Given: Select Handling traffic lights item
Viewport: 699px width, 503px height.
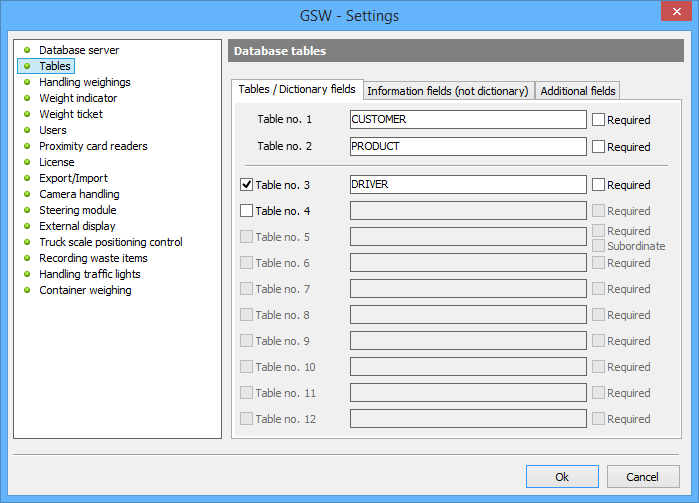Looking at the screenshot, I should (x=89, y=274).
